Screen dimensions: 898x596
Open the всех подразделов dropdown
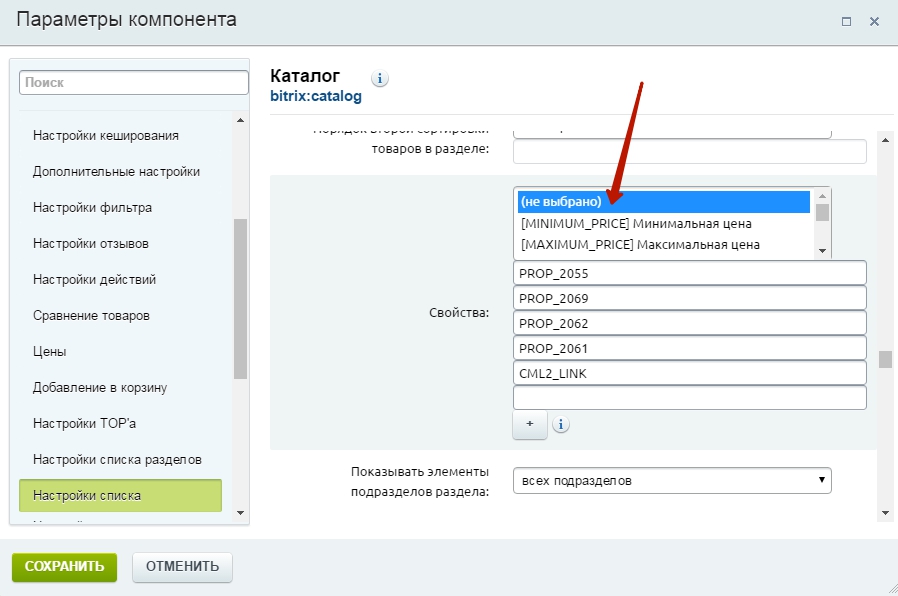672,481
